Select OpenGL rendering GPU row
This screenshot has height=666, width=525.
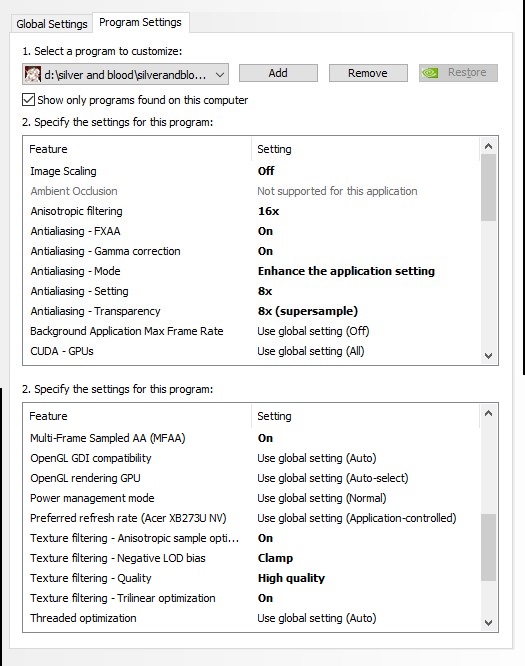tap(252, 478)
